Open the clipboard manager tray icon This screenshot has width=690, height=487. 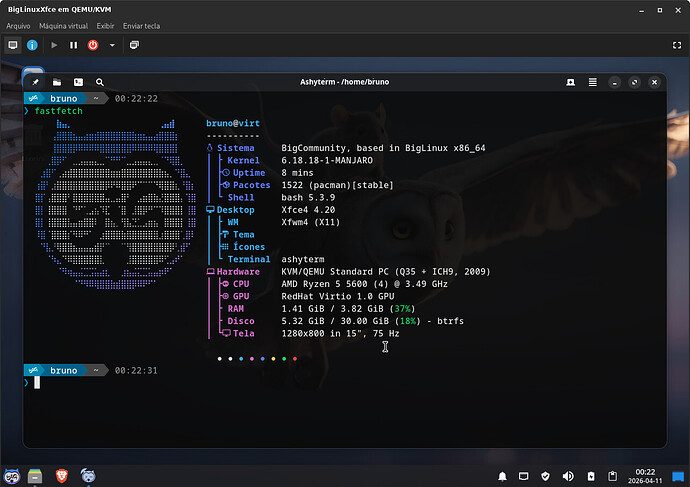612,476
